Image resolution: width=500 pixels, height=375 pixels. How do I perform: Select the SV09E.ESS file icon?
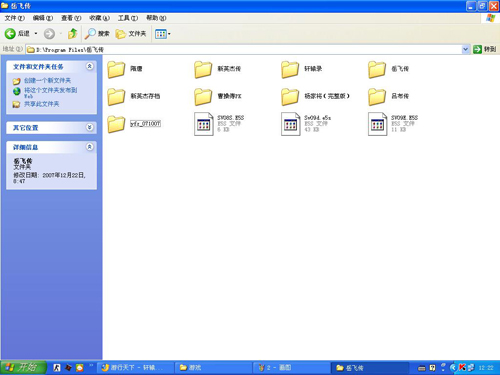(x=377, y=124)
